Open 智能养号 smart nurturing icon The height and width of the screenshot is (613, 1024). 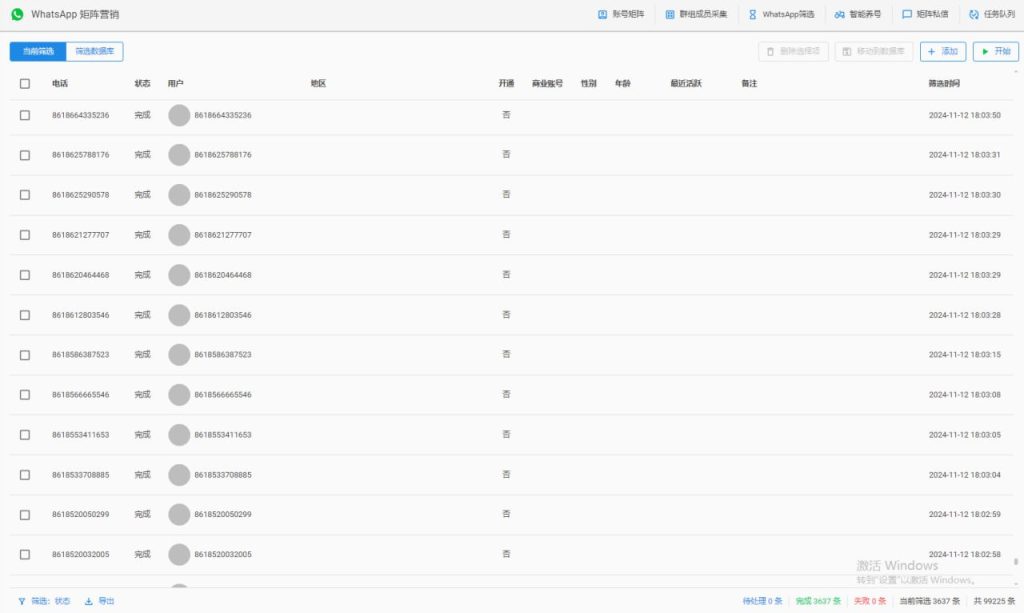coord(840,15)
